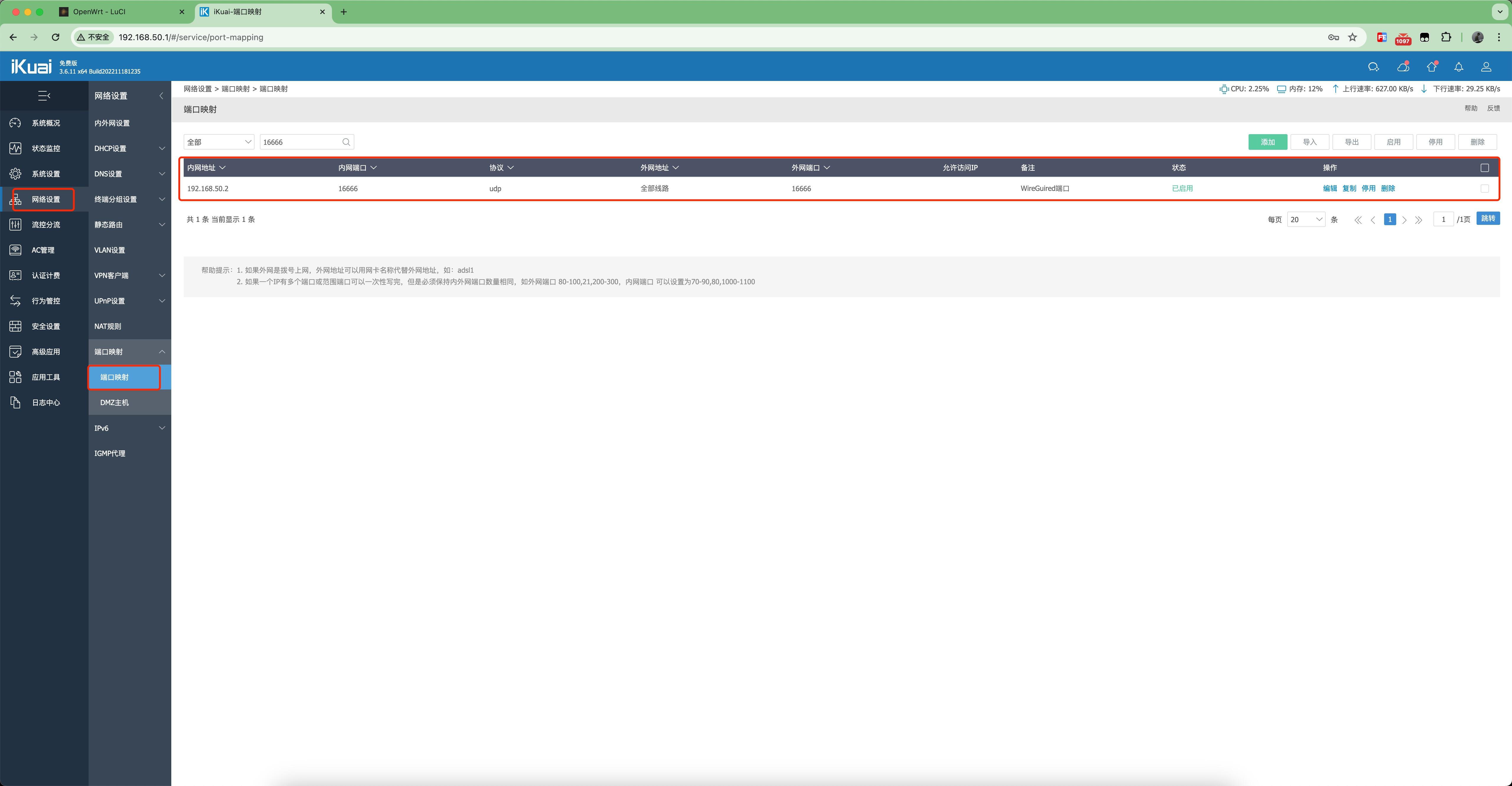Viewport: 1512px width, 786px height.
Task: Focus the search field containing 16666
Action: click(x=307, y=142)
